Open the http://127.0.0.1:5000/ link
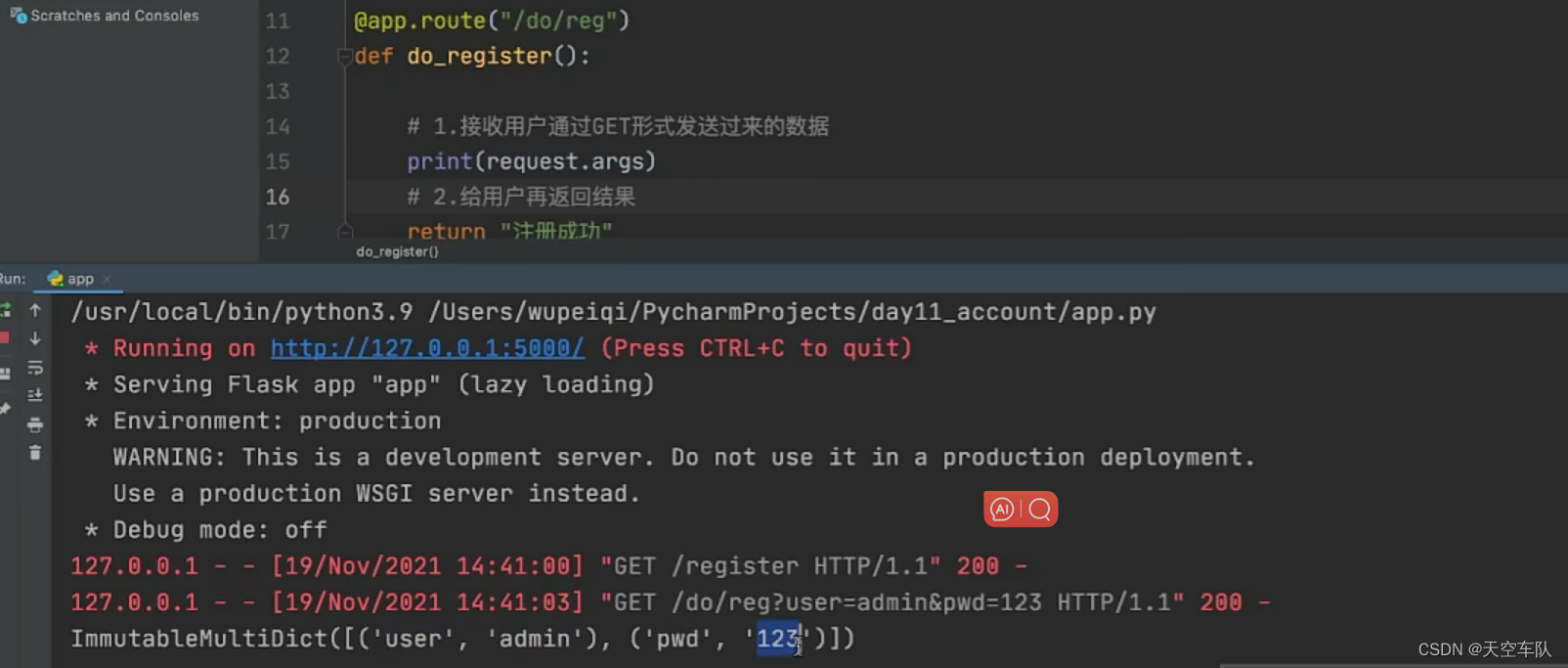Viewport: 1568px width, 668px height. (427, 348)
